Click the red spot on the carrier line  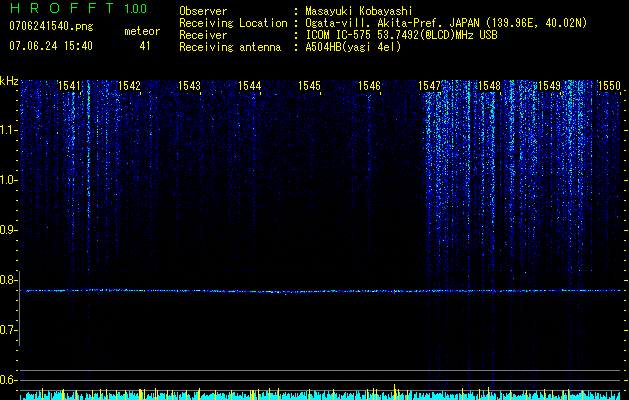pyautogui.click(x=394, y=291)
